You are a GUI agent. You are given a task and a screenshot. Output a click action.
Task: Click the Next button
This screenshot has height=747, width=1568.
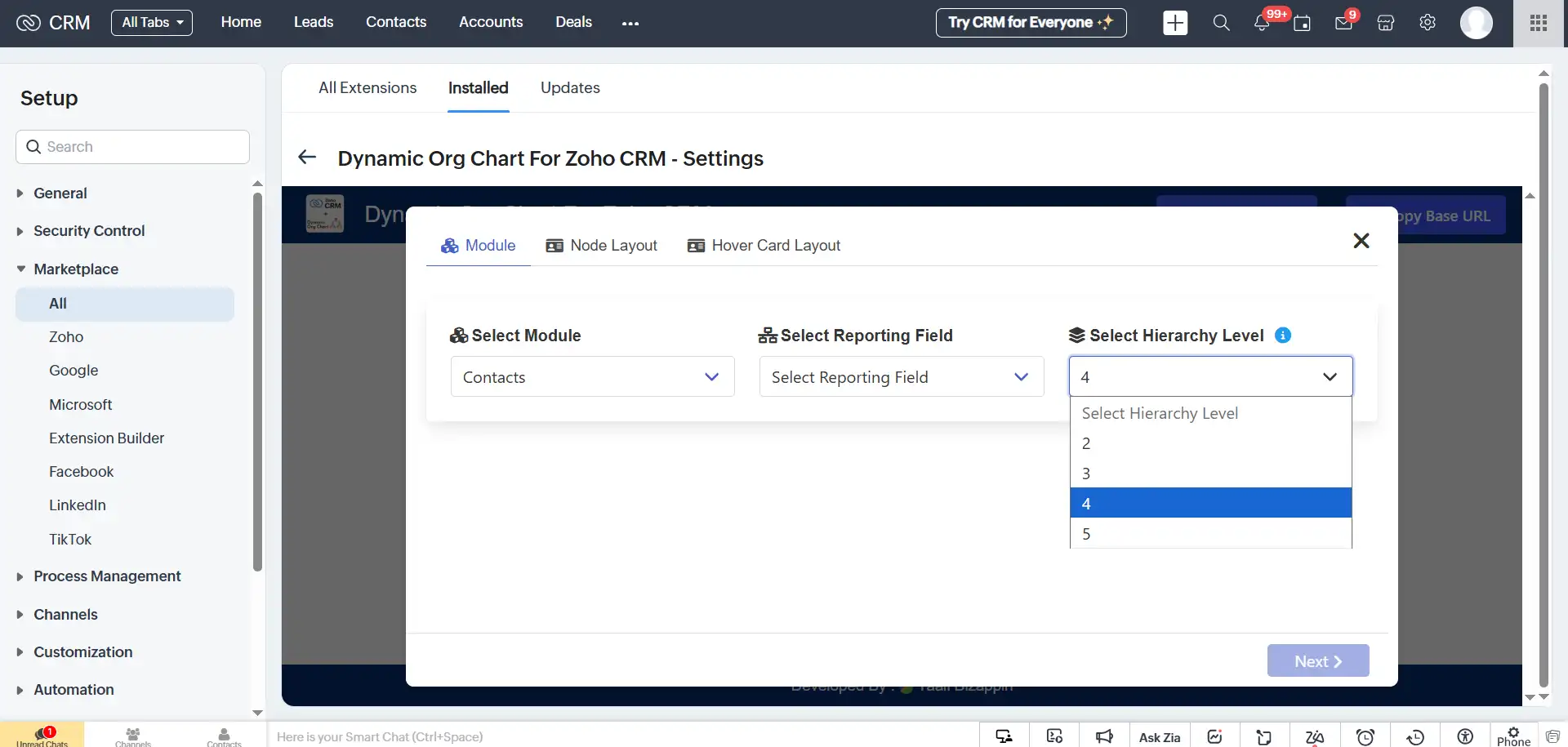point(1317,661)
